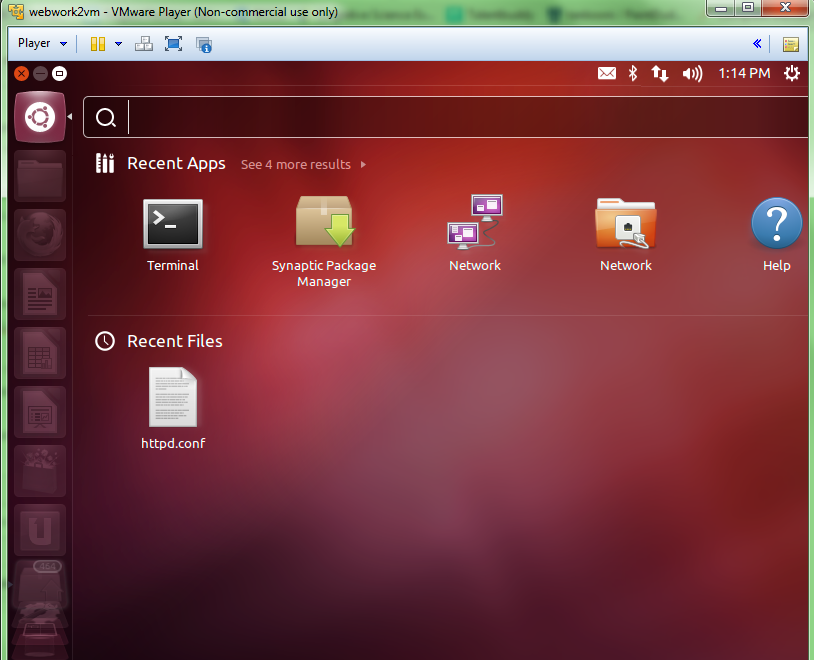
Task: Open the httpd.conf recent file
Action: pos(173,408)
